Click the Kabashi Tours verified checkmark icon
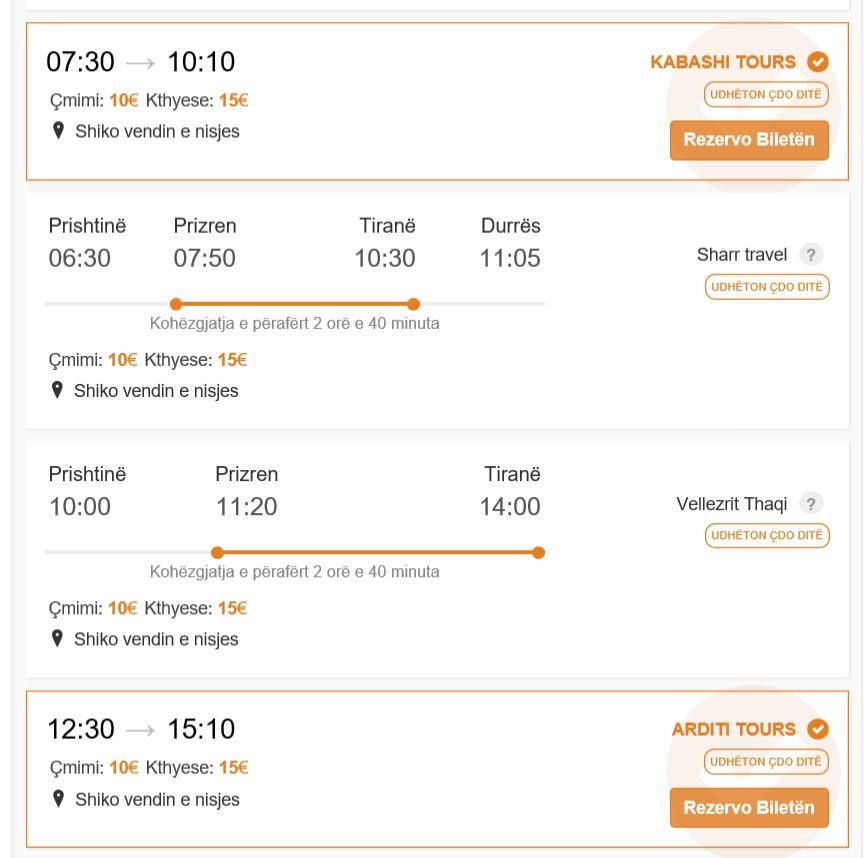Image resolution: width=867 pixels, height=858 pixels. click(817, 62)
